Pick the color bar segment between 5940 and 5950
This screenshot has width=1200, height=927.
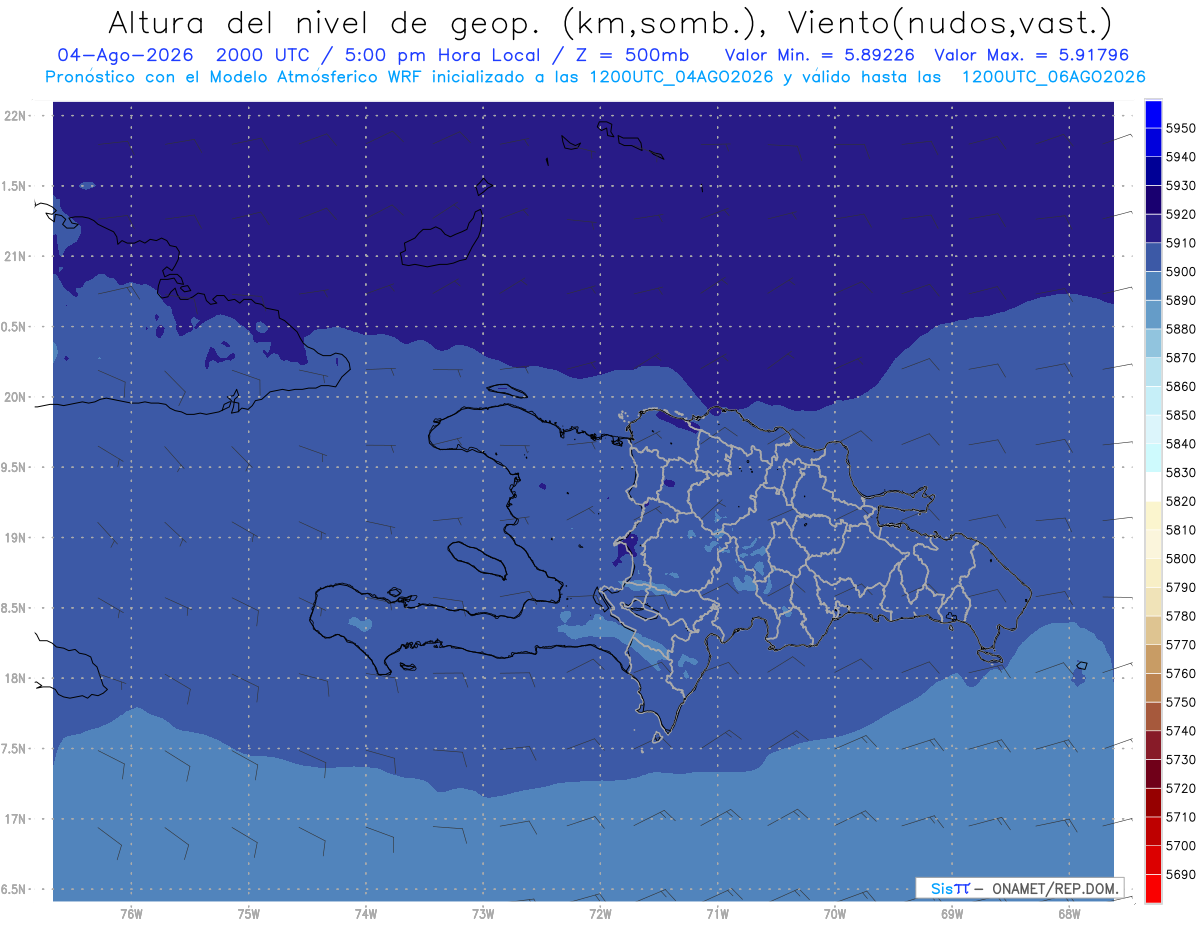point(1153,143)
